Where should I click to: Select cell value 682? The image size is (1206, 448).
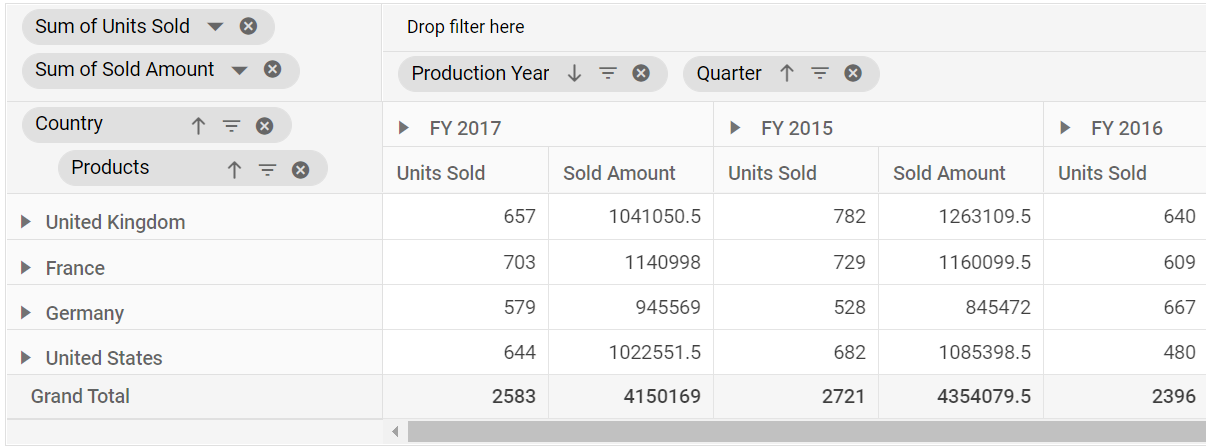pyautogui.click(x=796, y=352)
